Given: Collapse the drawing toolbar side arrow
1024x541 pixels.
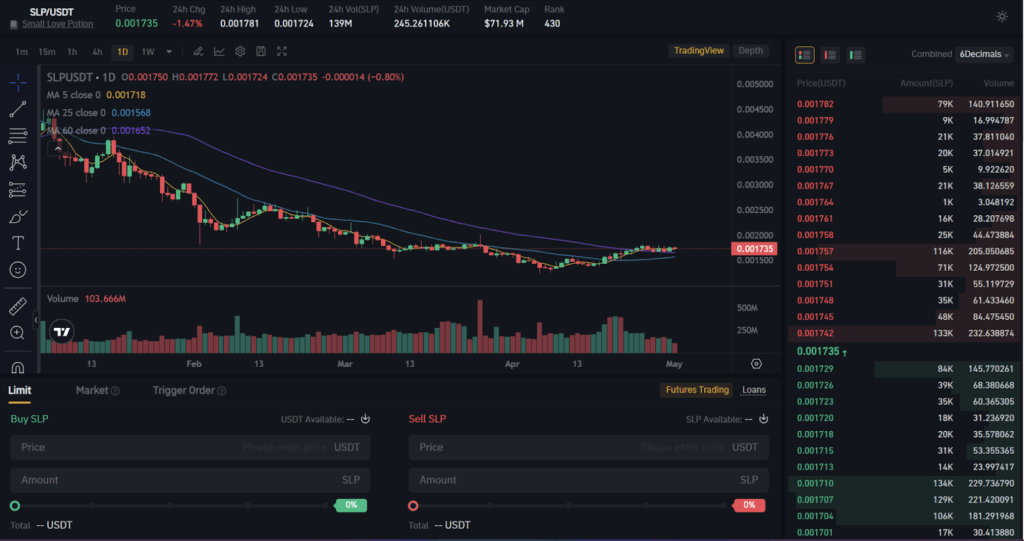Looking at the screenshot, I should tap(36, 320).
